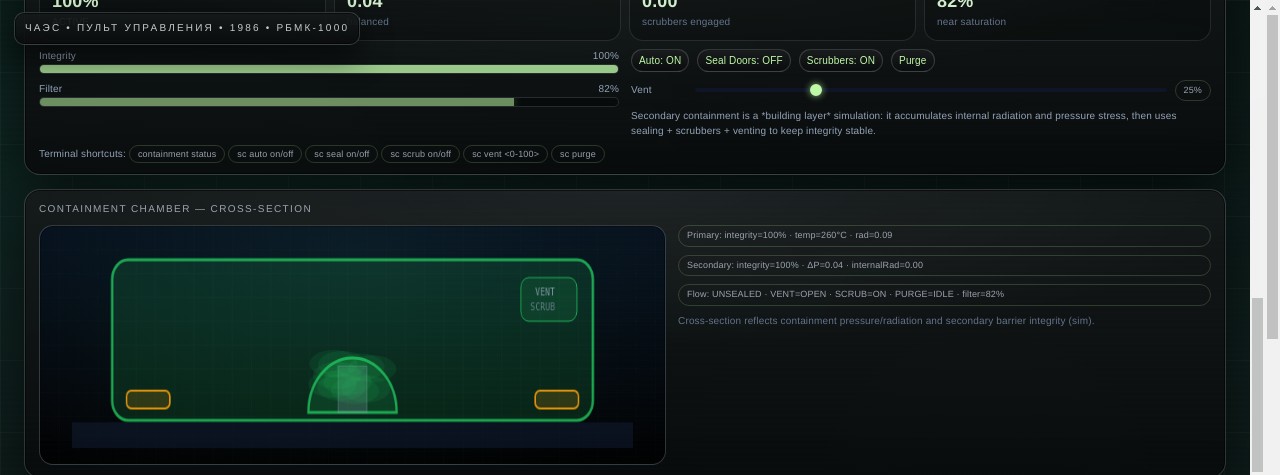Click the 'sc auto on/off' shortcut
Viewport: 1280px width, 475px height.
[x=265, y=154]
